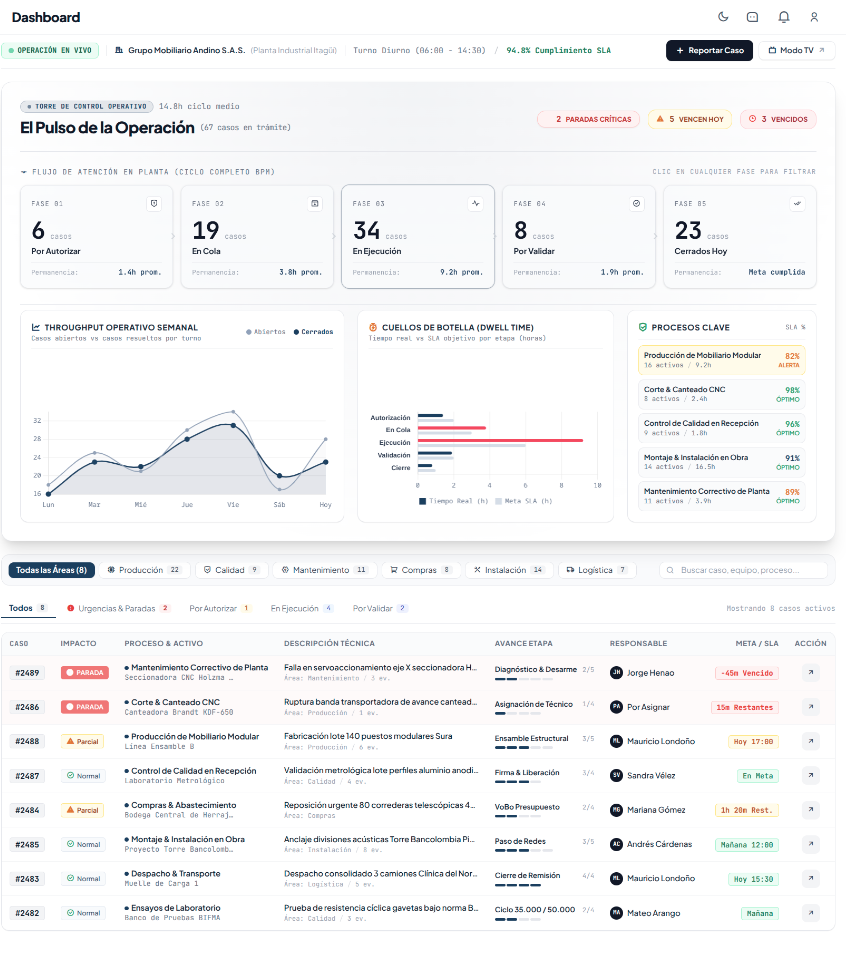Viewport: 846px width, 967px height.
Task: Open the user profile icon
Action: pos(814,17)
